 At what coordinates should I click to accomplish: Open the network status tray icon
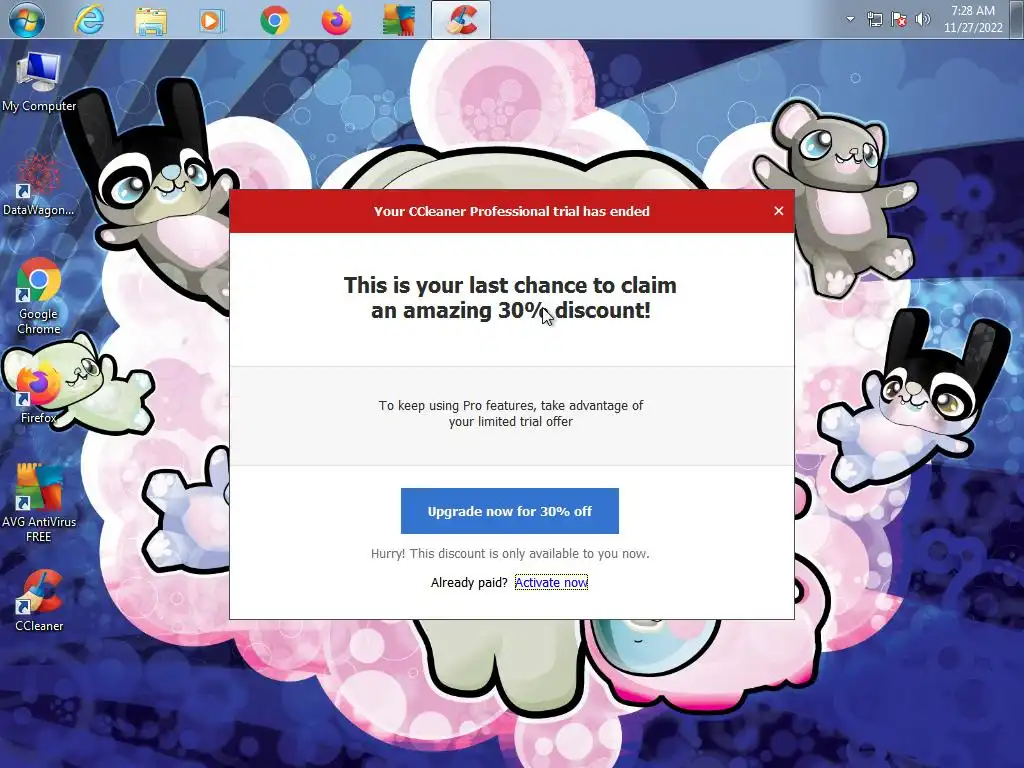(874, 19)
